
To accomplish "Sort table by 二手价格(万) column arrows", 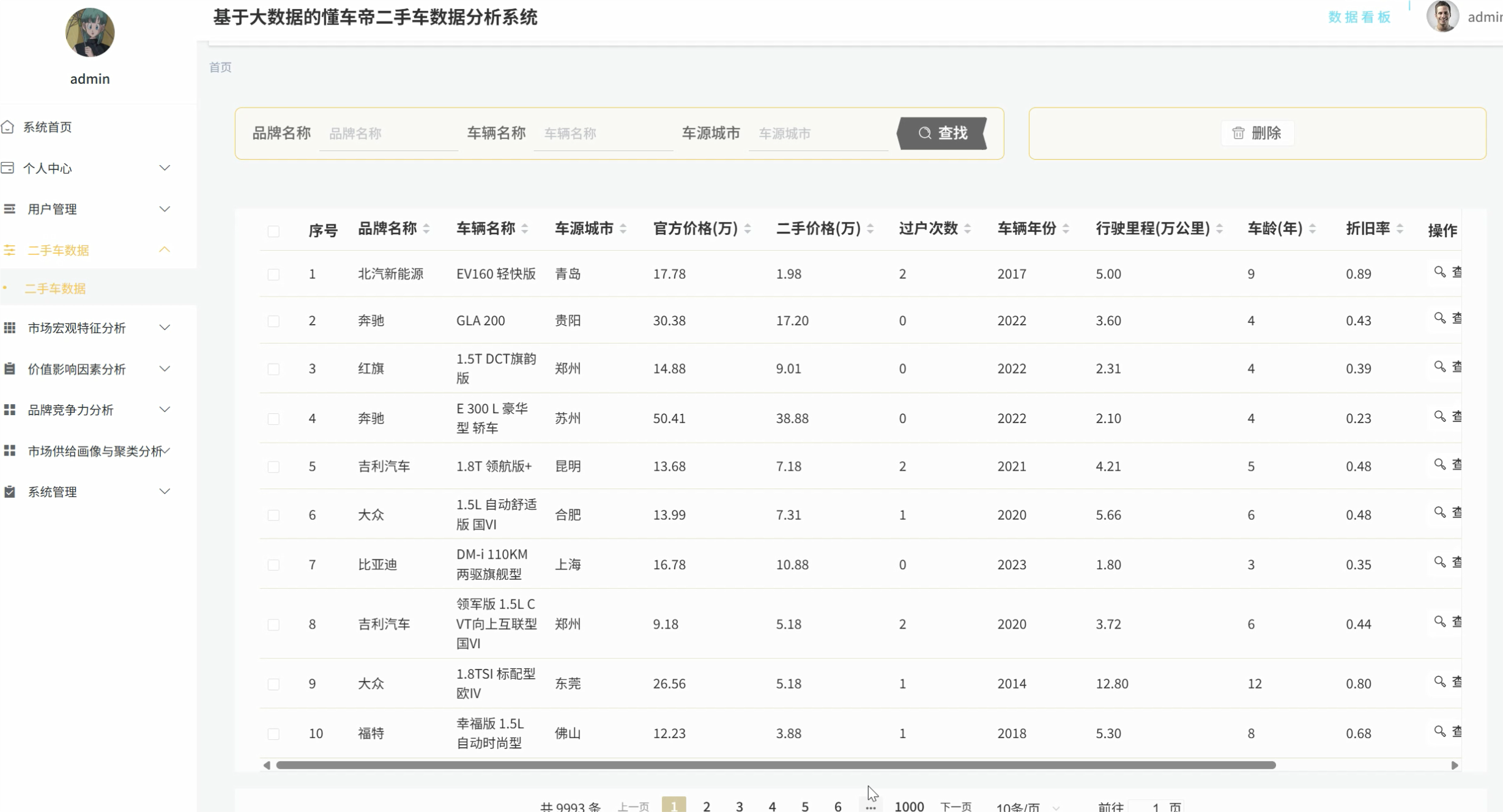I will tap(870, 229).
